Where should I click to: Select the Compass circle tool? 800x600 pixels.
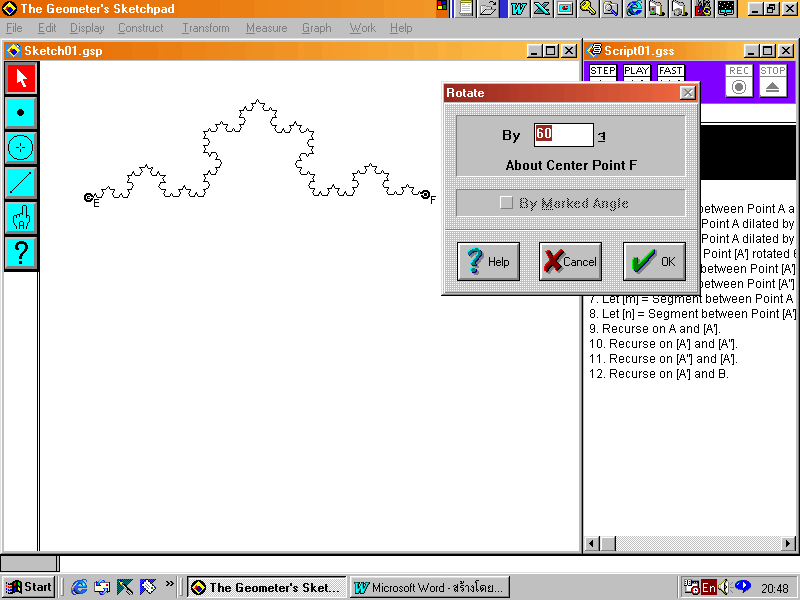pyautogui.click(x=21, y=147)
